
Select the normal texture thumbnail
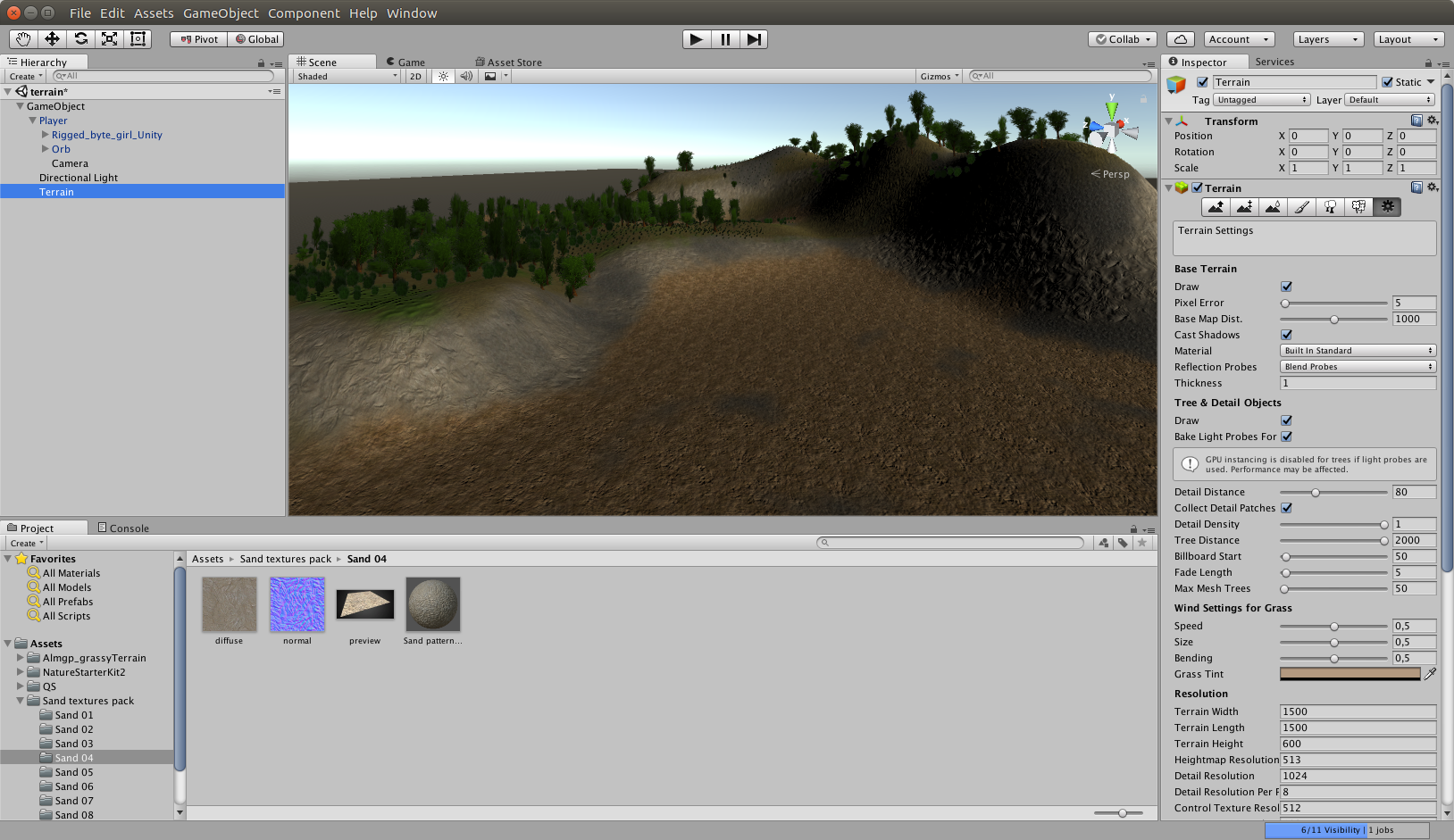click(297, 604)
